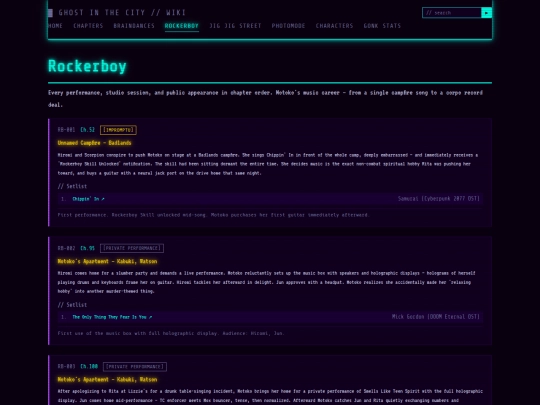Select the Rockerboy nav tab
Image resolution: width=540 pixels, height=405 pixels.
coord(181,26)
